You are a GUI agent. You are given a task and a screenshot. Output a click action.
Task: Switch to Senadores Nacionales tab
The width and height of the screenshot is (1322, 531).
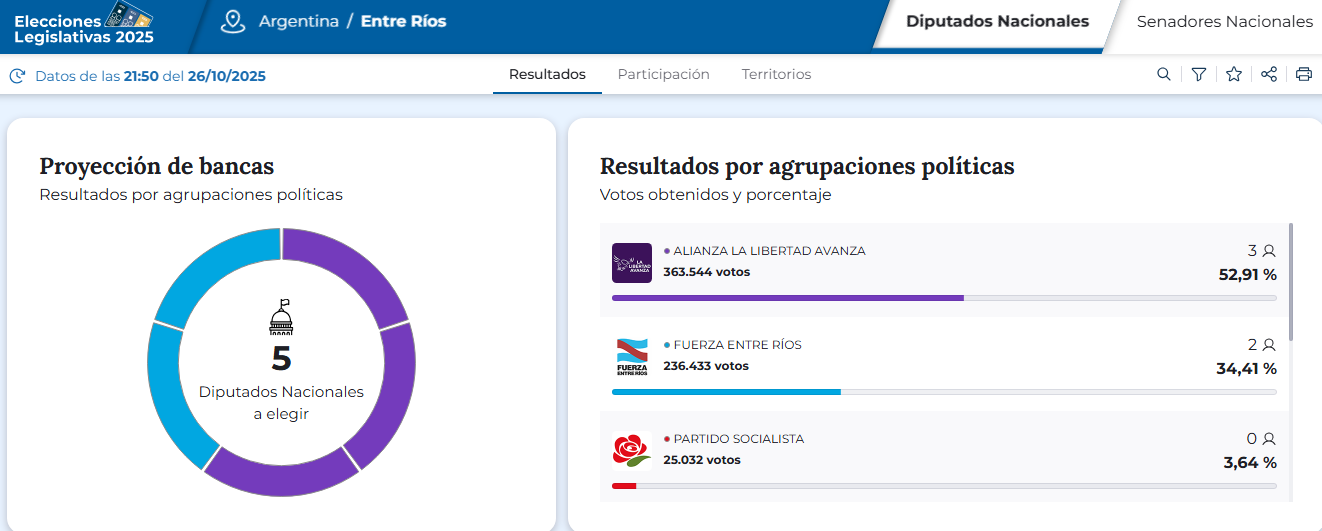click(x=1224, y=22)
